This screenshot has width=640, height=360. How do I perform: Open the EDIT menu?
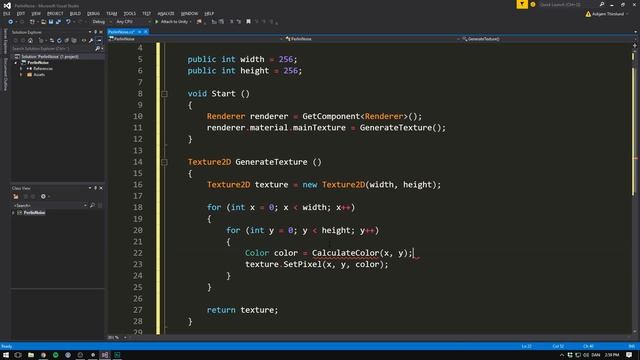coord(21,13)
